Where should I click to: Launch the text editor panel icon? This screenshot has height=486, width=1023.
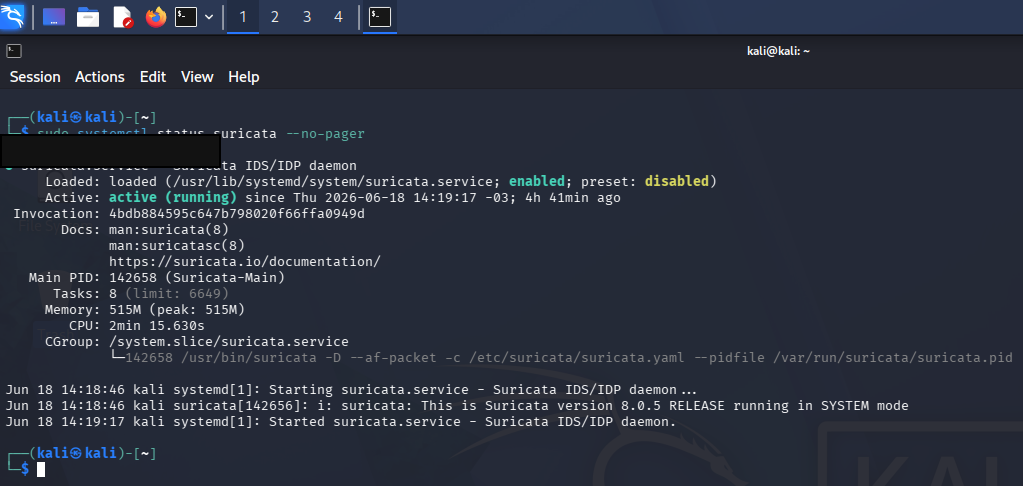click(x=123, y=17)
